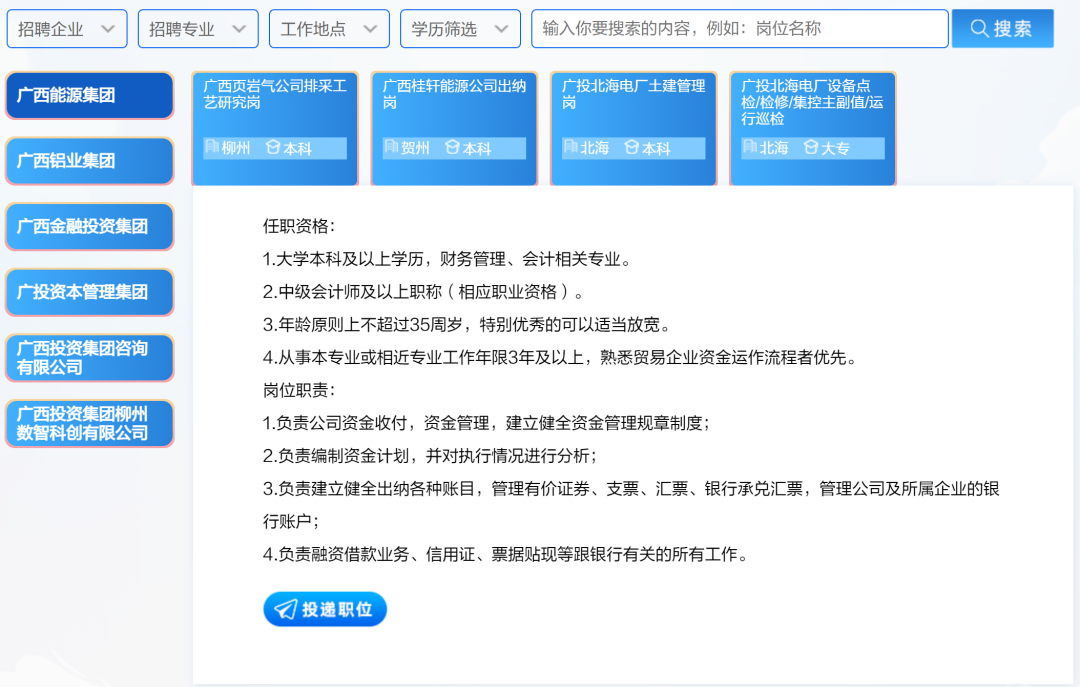Click the chevron arrow in 工作地点

[x=371, y=29]
